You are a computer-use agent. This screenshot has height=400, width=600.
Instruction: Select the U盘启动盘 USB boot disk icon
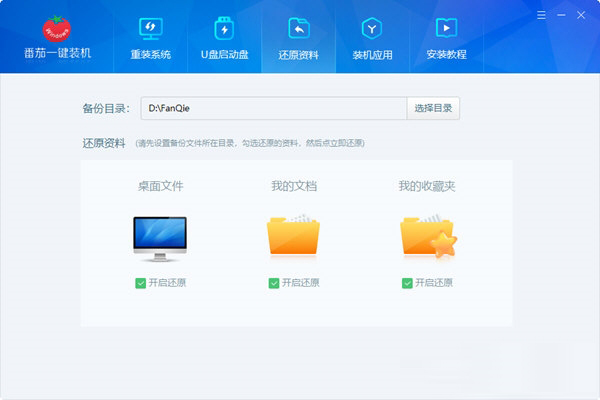coord(224,27)
